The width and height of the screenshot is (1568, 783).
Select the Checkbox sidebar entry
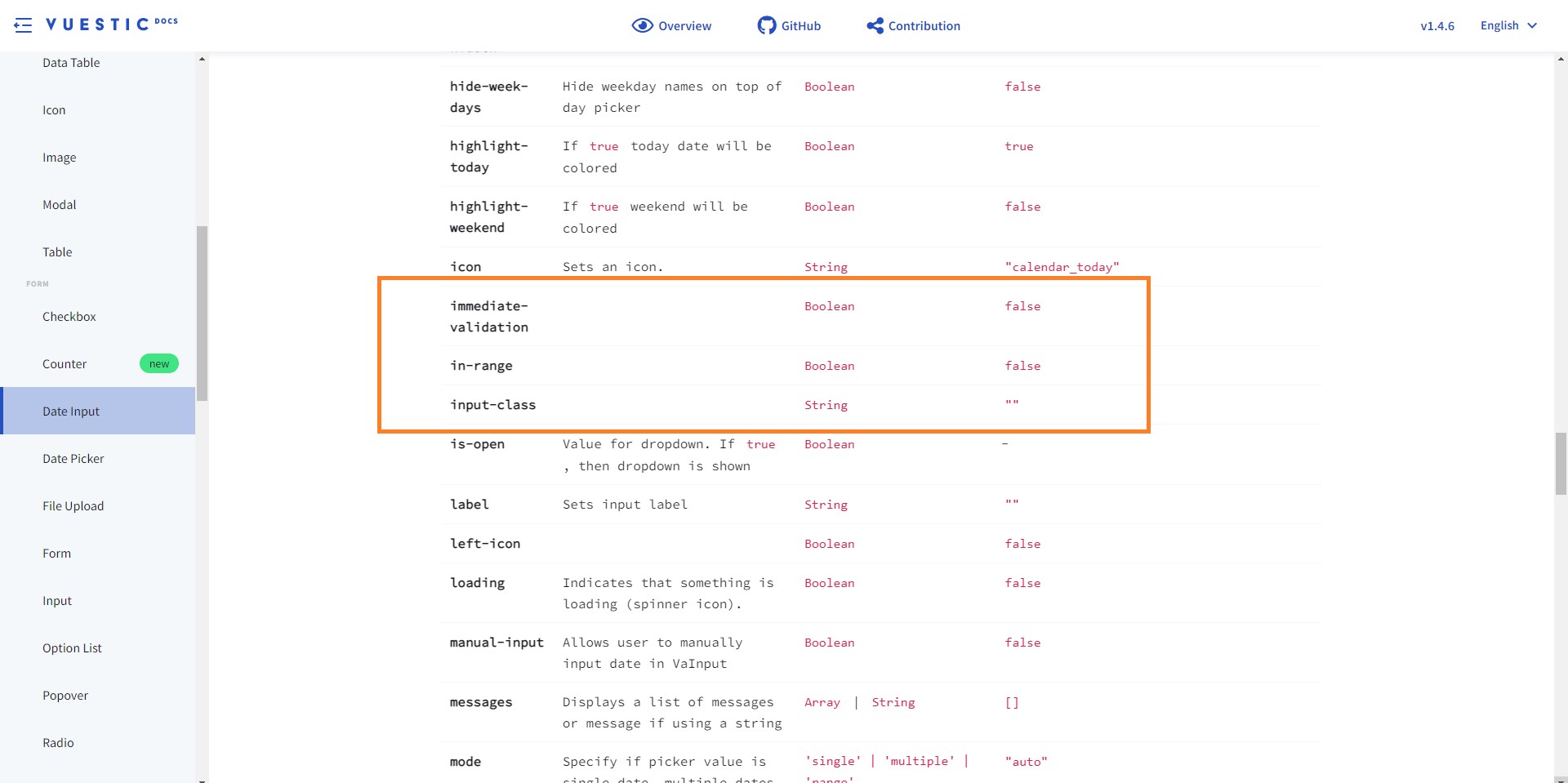pyautogui.click(x=69, y=316)
